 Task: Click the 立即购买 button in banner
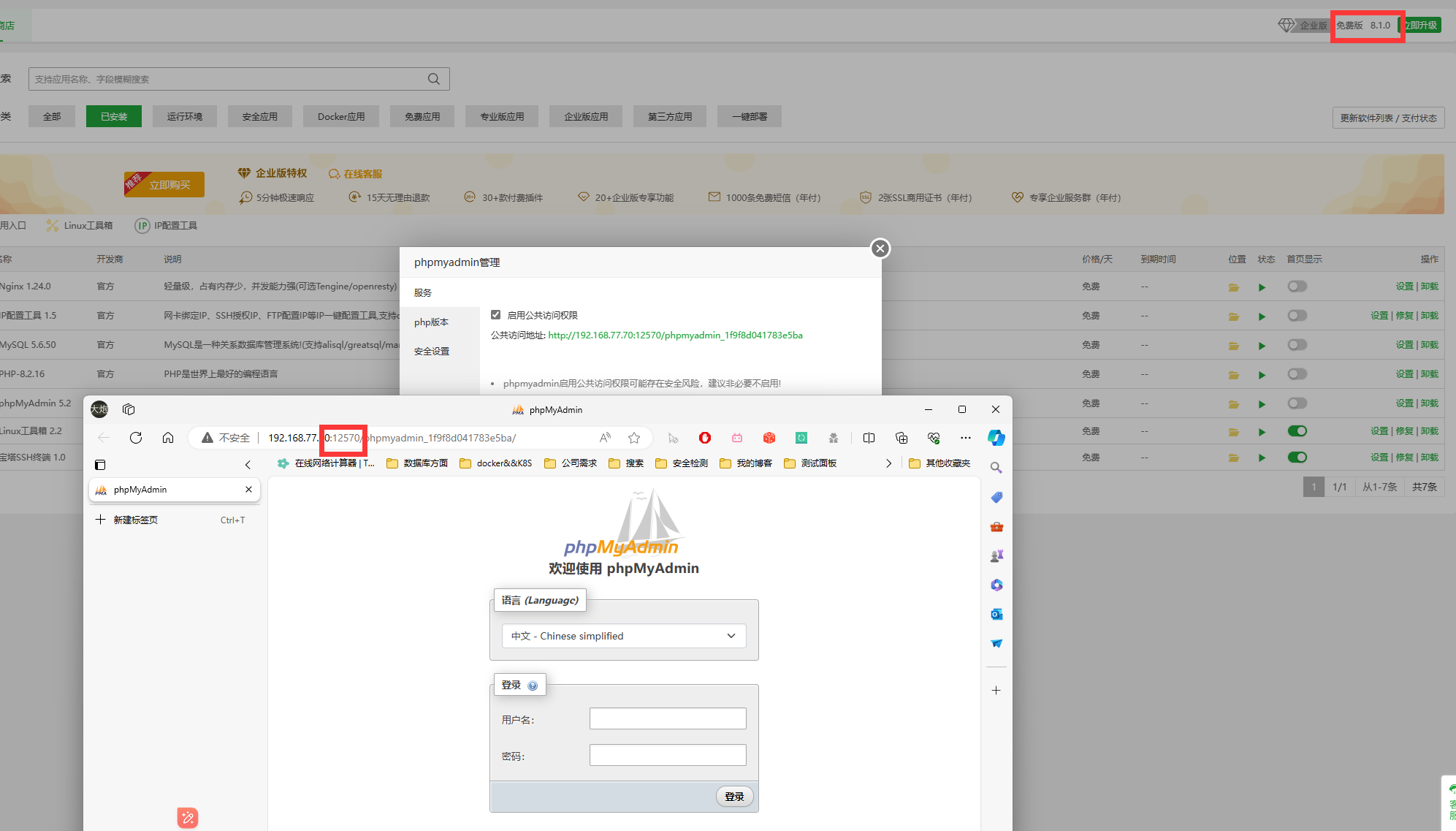click(164, 184)
